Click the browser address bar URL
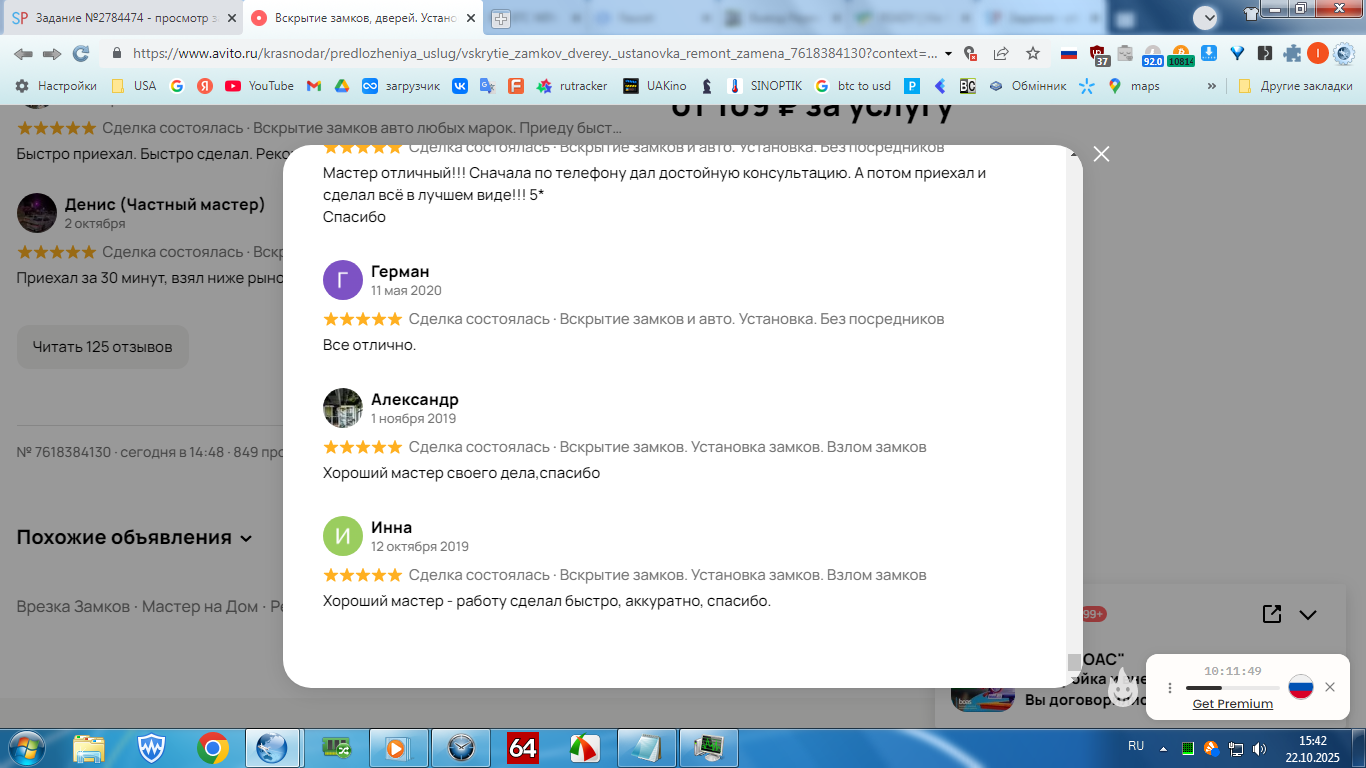This screenshot has width=1366, height=768. coord(535,54)
